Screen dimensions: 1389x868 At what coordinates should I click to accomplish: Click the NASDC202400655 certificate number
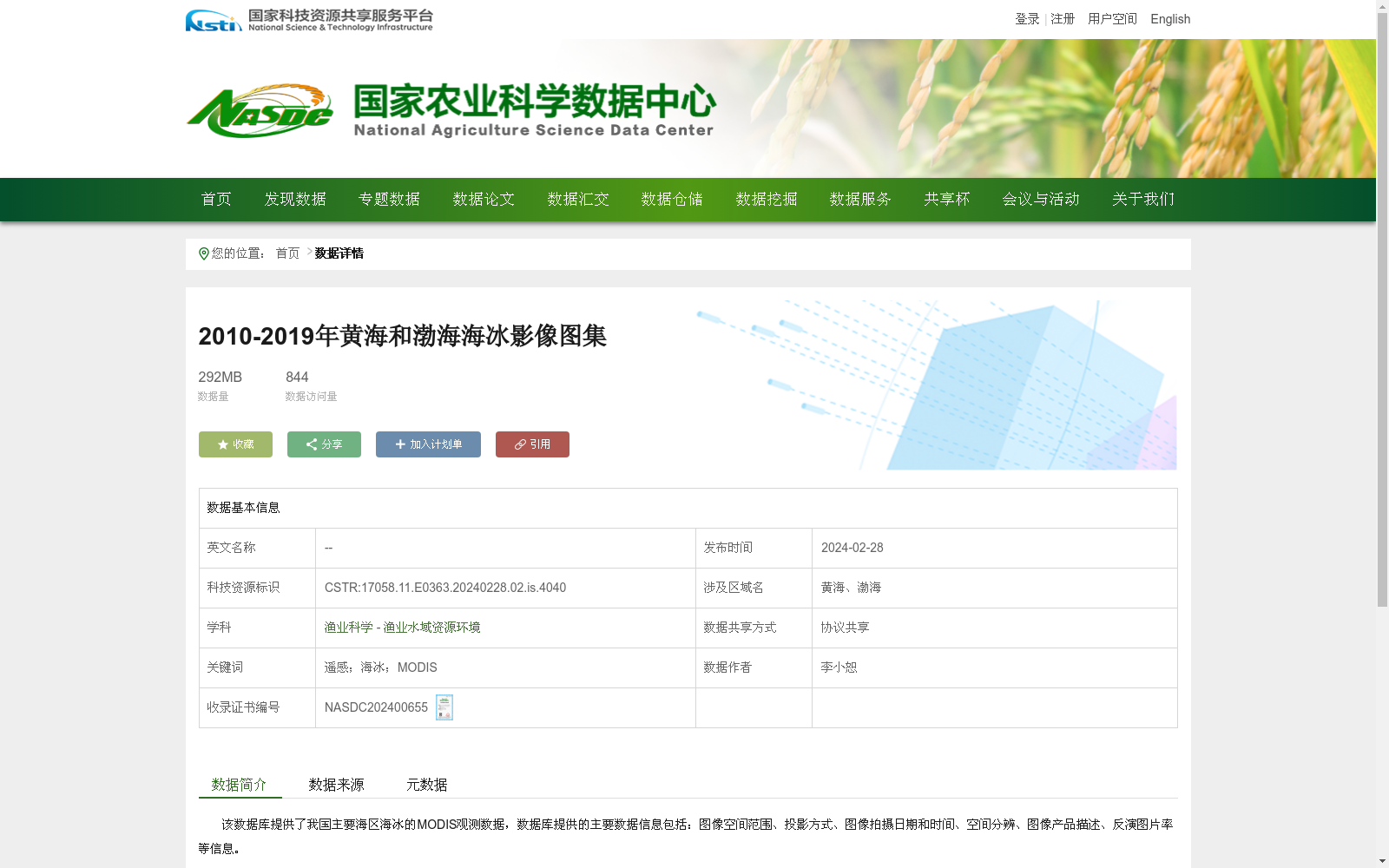(x=376, y=707)
